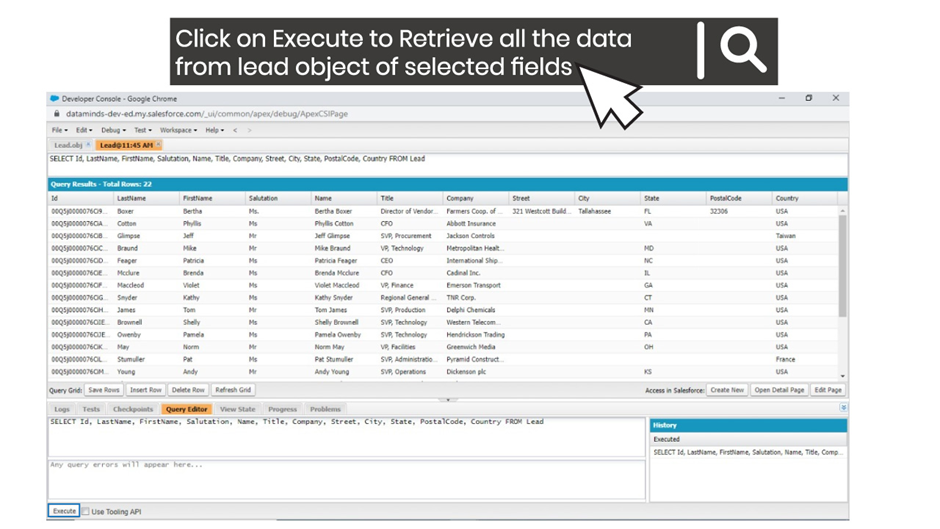This screenshot has width=940, height=529.
Task: Maximize the Developer Console window
Action: (x=808, y=98)
